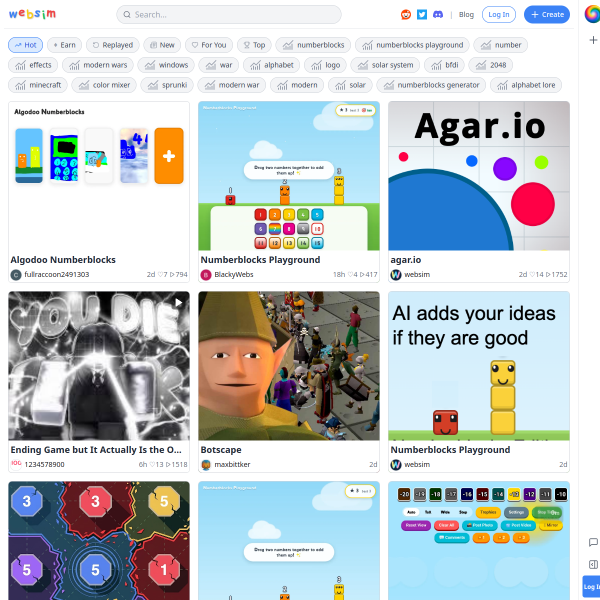Viewport: 600px width, 600px height.
Task: Click the war trending tag
Action: coord(218,65)
